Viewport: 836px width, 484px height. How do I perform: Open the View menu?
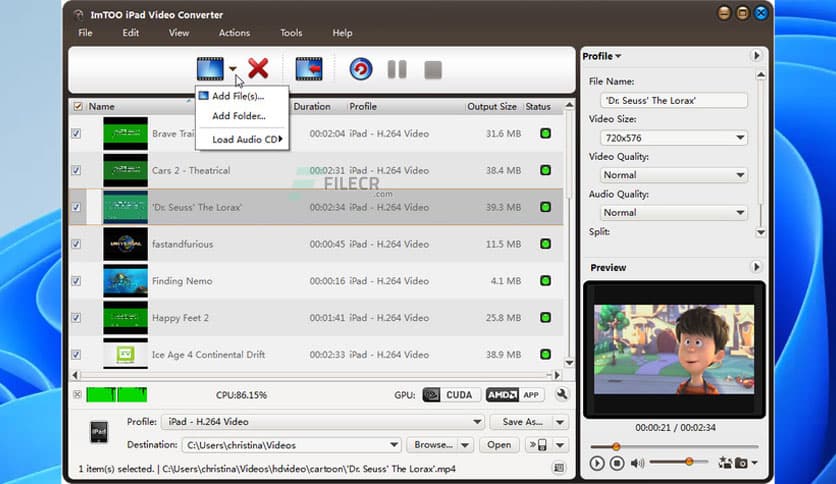coord(179,33)
